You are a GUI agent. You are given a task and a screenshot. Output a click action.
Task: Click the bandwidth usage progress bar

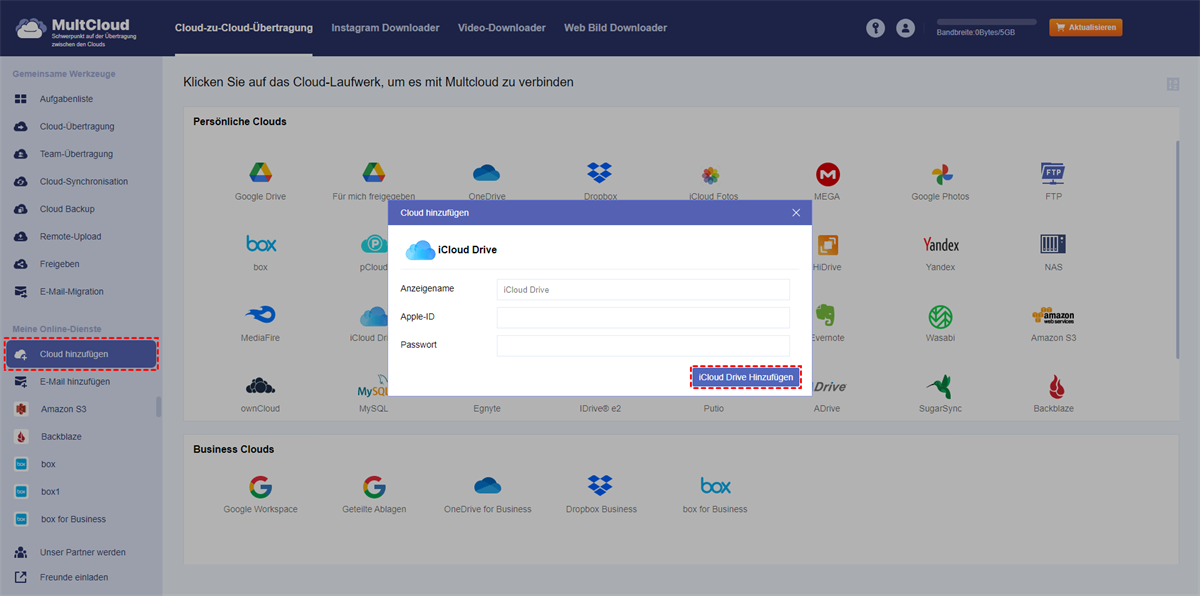(986, 21)
